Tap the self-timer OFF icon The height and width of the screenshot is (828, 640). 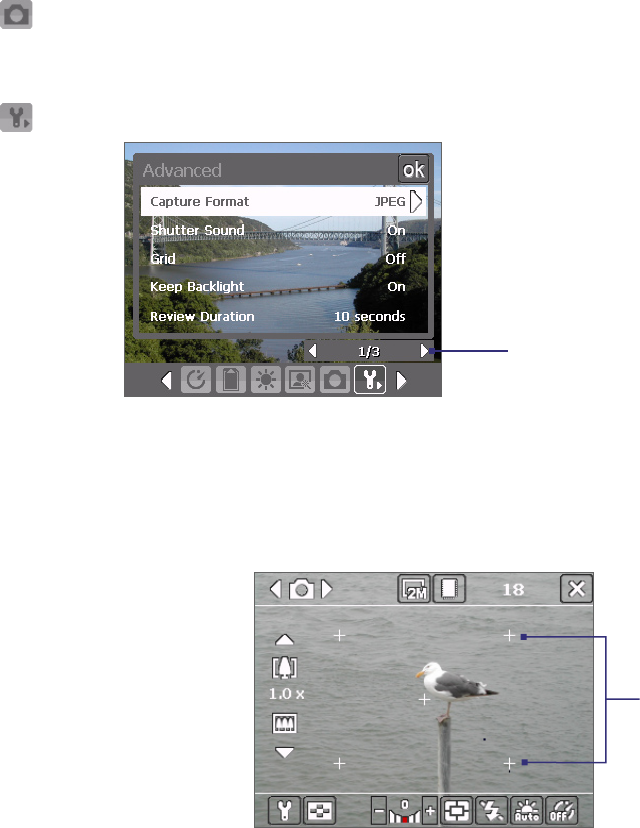561,810
